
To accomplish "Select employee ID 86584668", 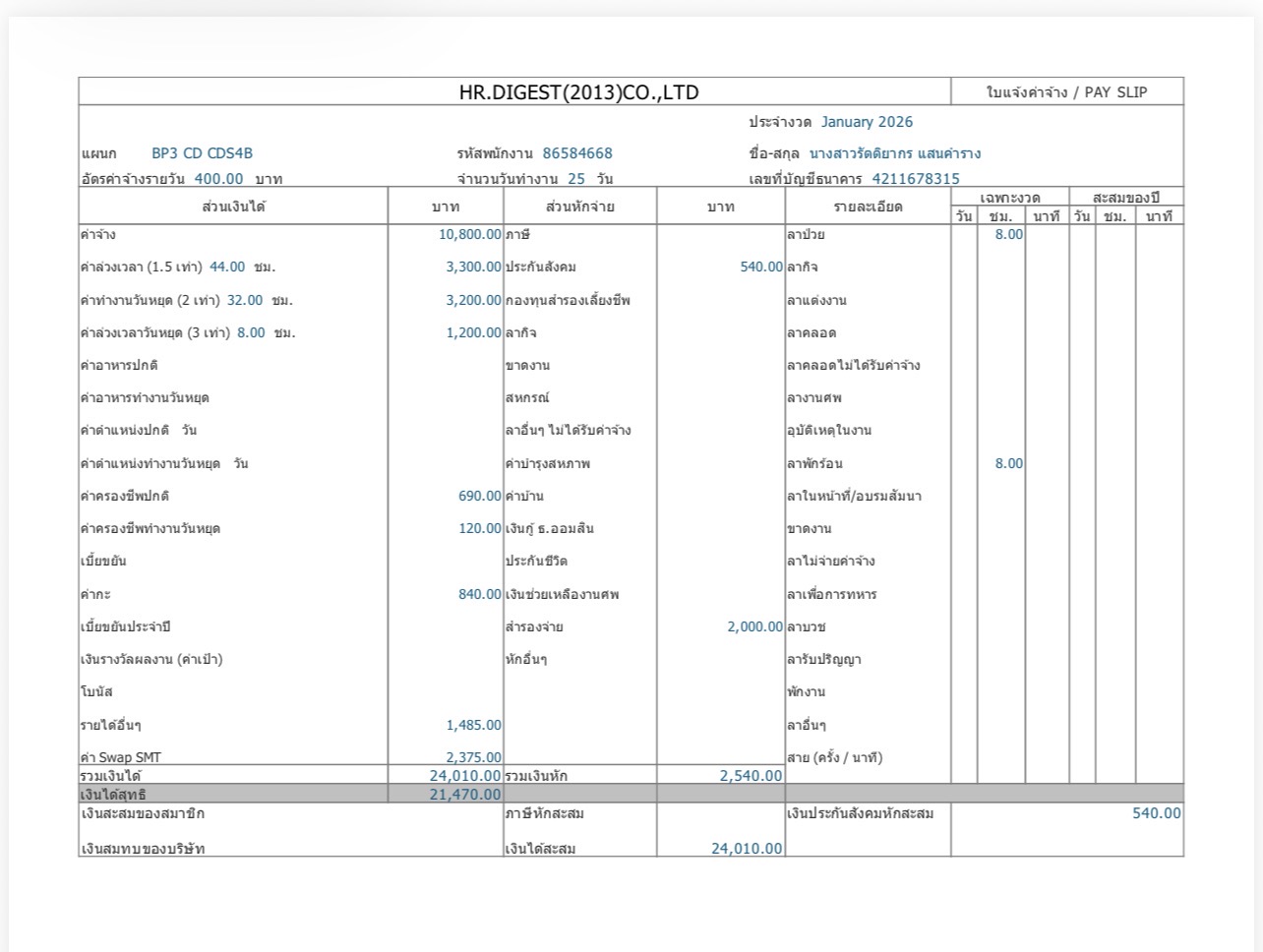I will point(577,153).
